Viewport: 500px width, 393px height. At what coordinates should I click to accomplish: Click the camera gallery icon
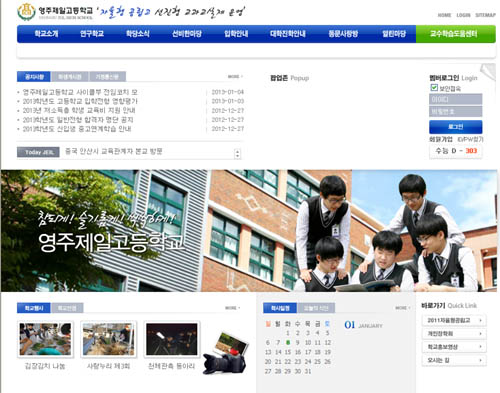point(225,353)
